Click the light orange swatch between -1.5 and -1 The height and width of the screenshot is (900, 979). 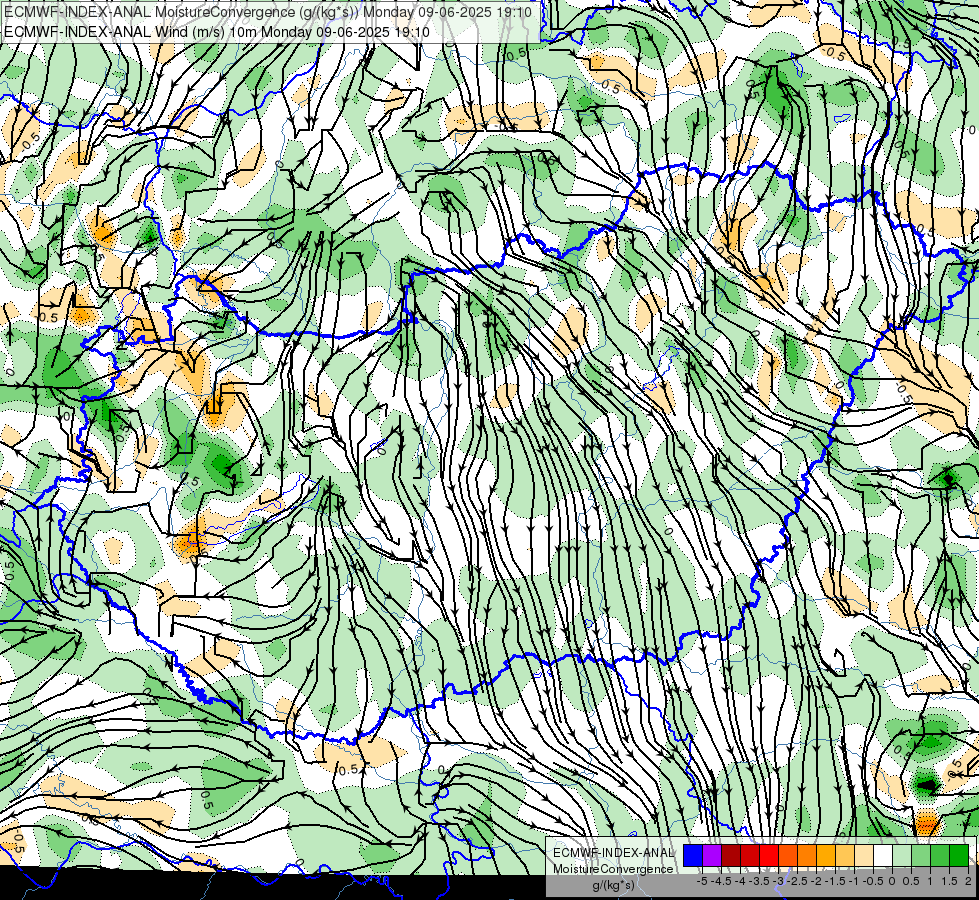(x=845, y=855)
